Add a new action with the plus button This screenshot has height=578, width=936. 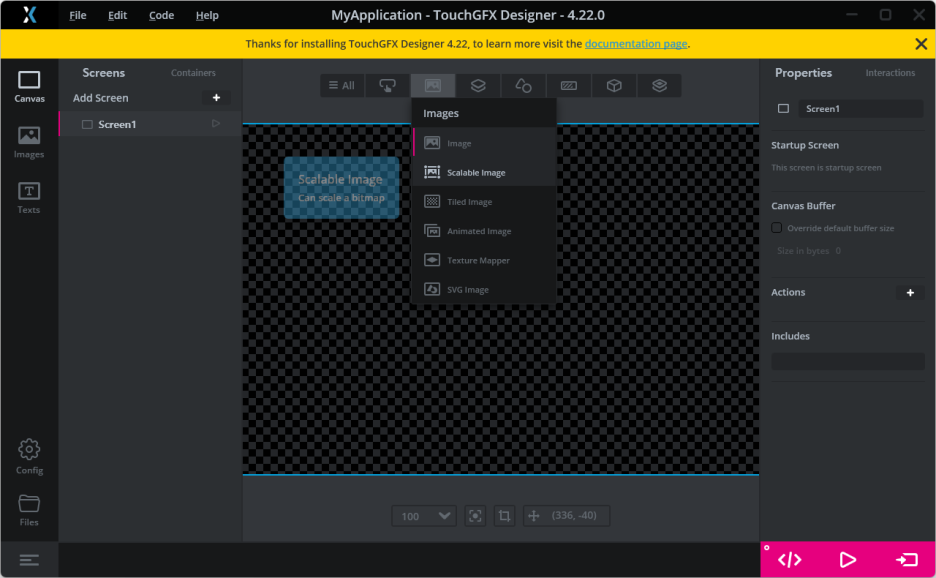point(910,292)
